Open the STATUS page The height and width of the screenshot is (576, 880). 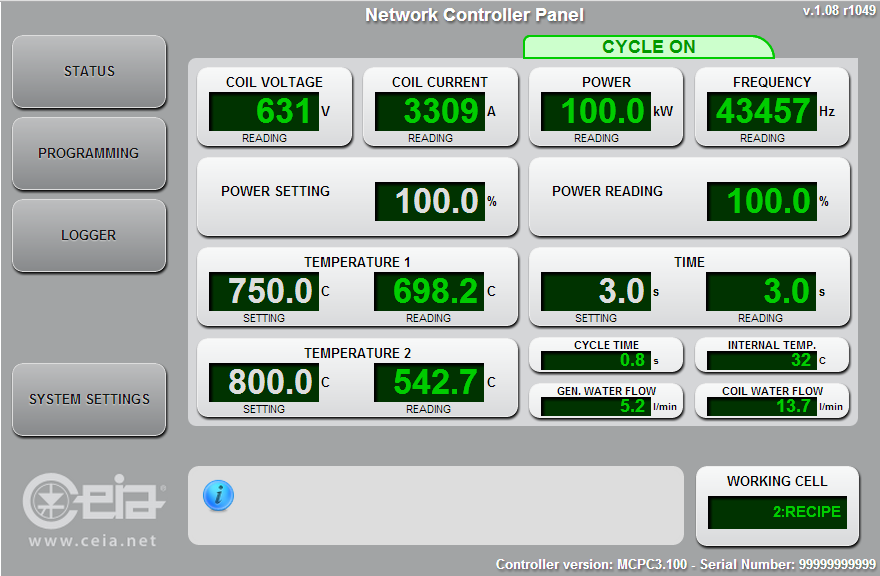[x=89, y=72]
